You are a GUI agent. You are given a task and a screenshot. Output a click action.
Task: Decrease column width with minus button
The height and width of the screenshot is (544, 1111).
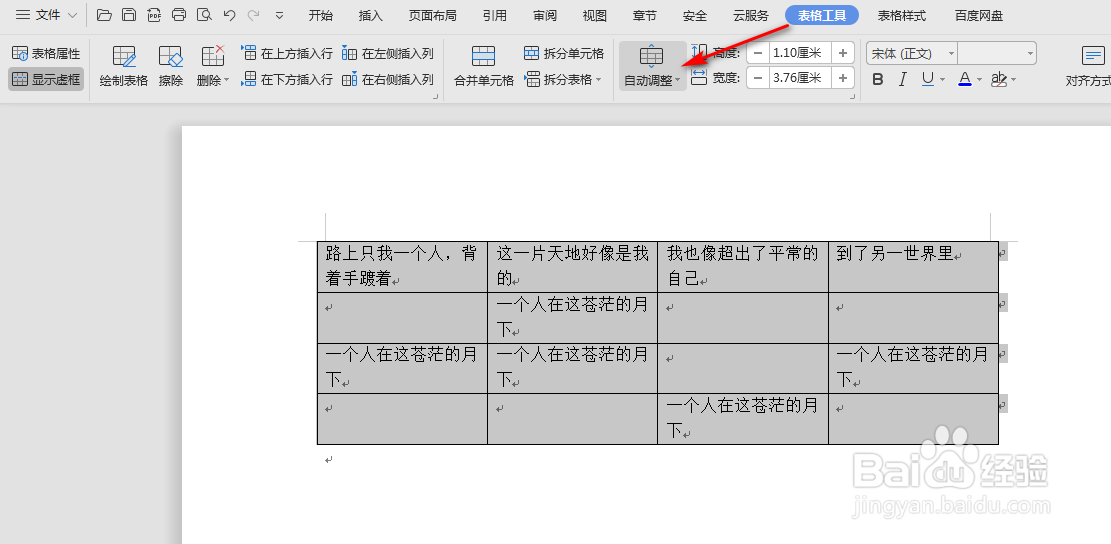(758, 78)
